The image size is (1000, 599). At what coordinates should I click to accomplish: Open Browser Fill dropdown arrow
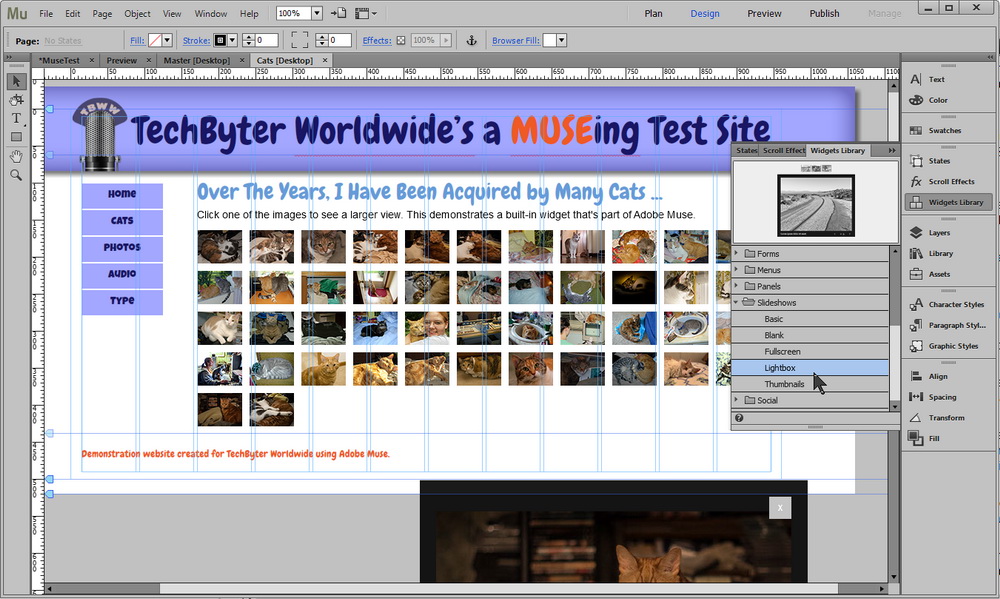click(x=561, y=40)
